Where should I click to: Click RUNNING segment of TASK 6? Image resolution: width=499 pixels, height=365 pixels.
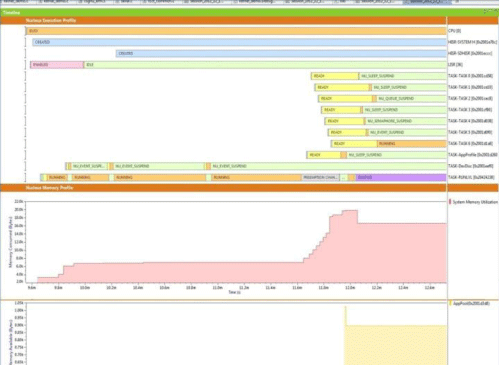pos(412,144)
